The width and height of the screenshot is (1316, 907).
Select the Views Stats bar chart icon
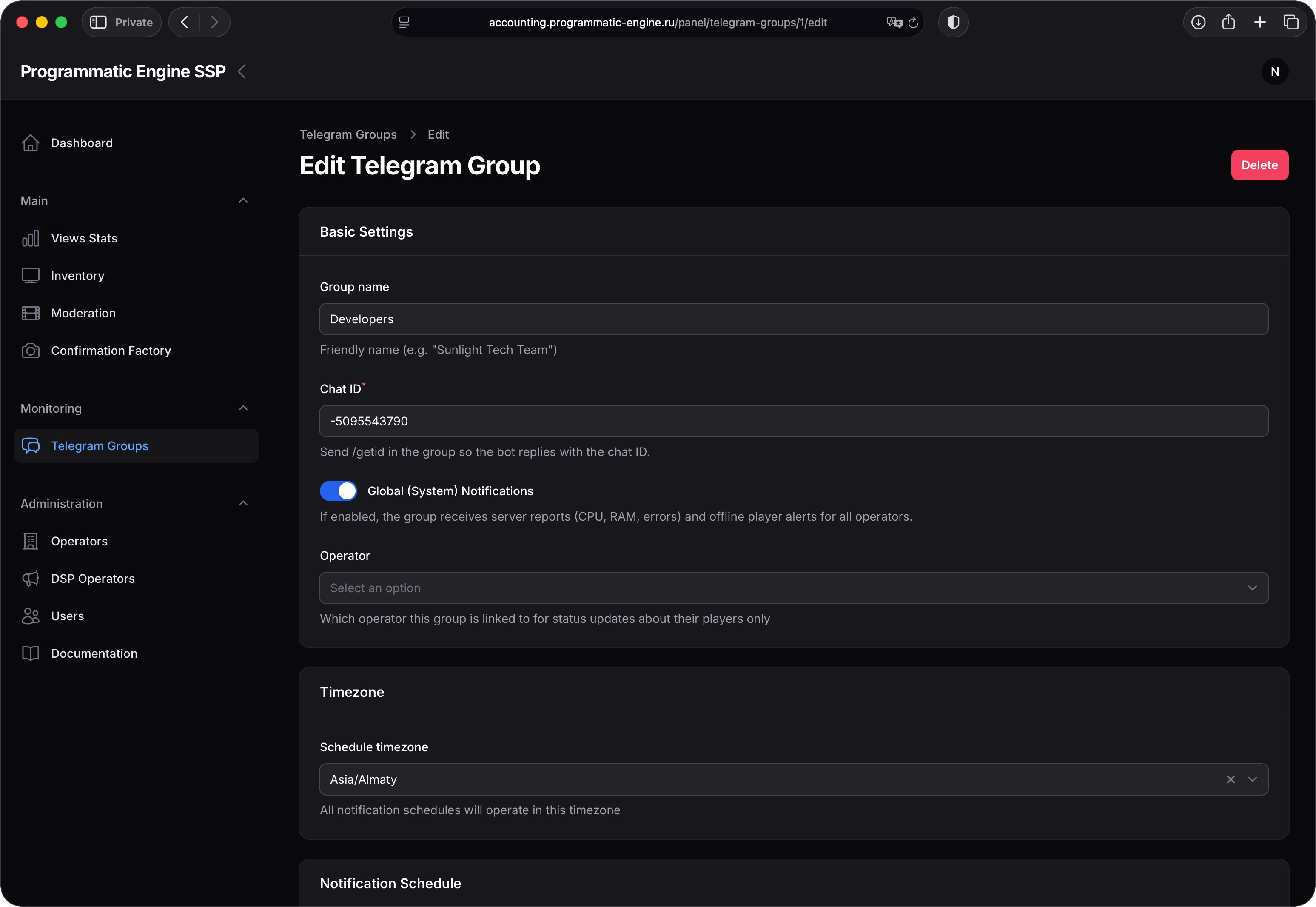(x=31, y=238)
